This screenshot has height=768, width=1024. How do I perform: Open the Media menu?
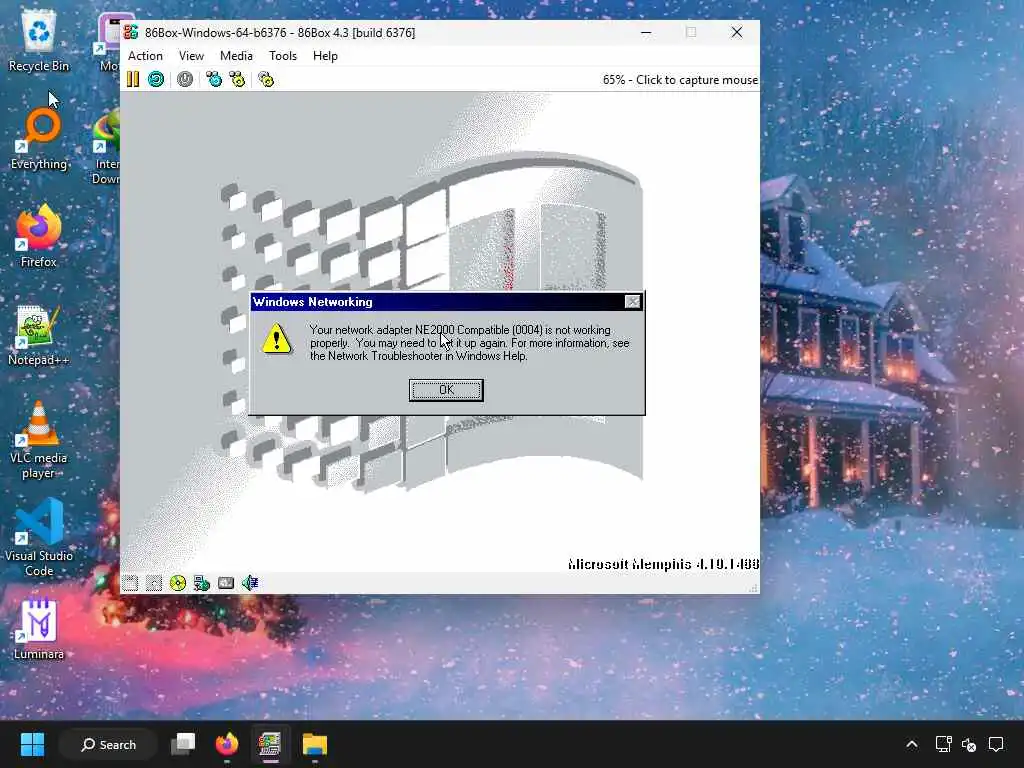(x=236, y=56)
